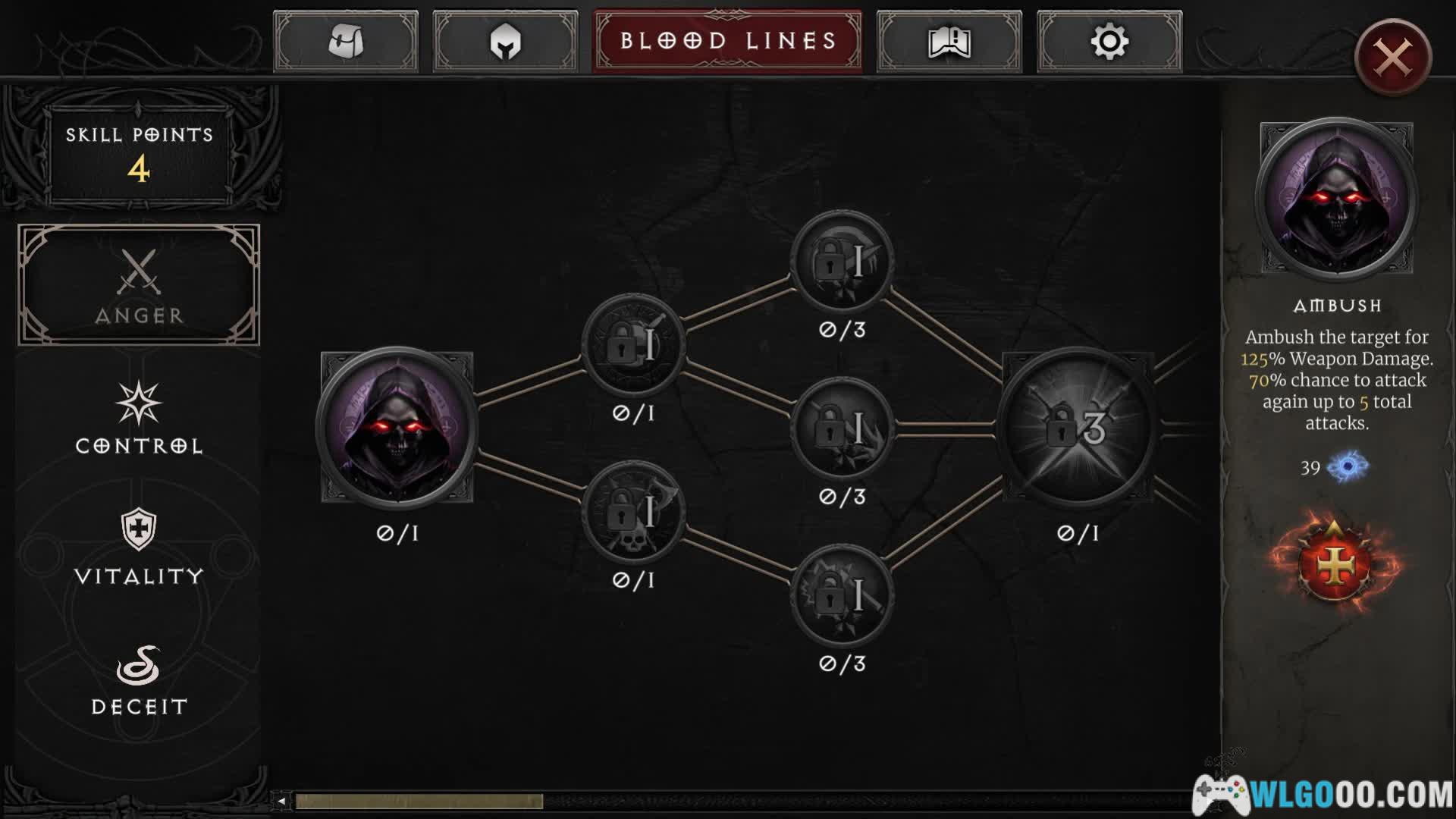Select the top locked 0/3 skill node
Viewport: 1456px width, 819px height.
pyautogui.click(x=842, y=262)
